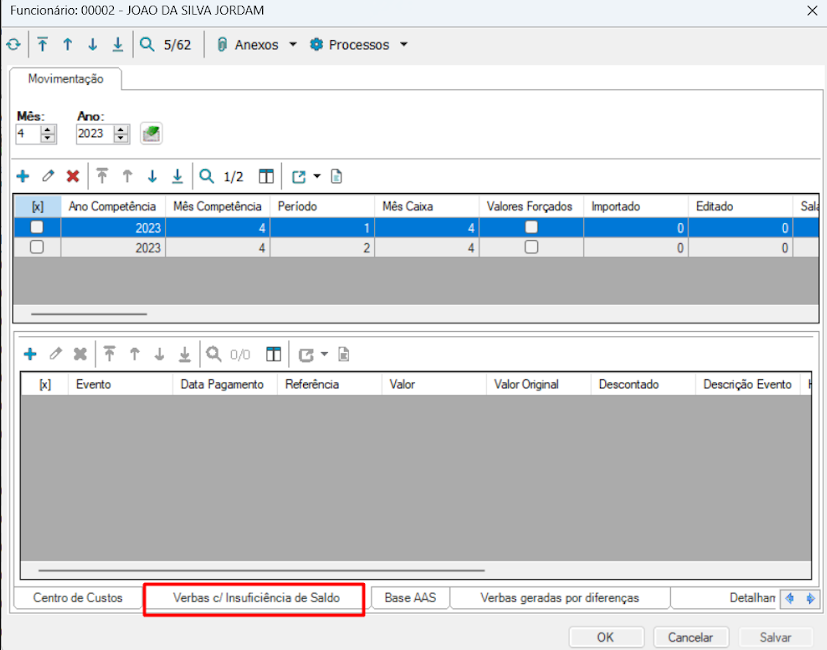
Task: Open the Anexos attachments menu
Action: pyautogui.click(x=257, y=45)
